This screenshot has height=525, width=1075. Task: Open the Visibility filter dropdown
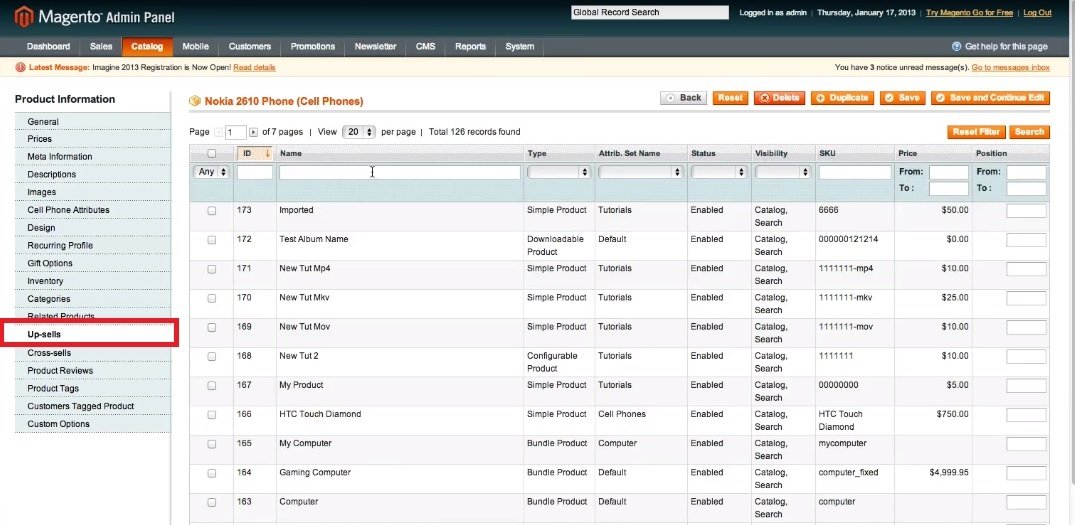click(783, 172)
